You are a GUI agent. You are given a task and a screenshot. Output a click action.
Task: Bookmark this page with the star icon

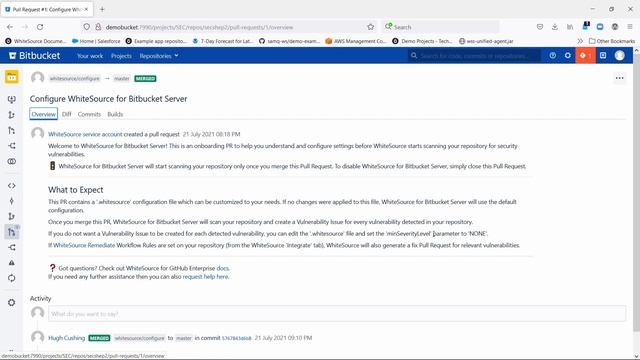[x=371, y=27]
